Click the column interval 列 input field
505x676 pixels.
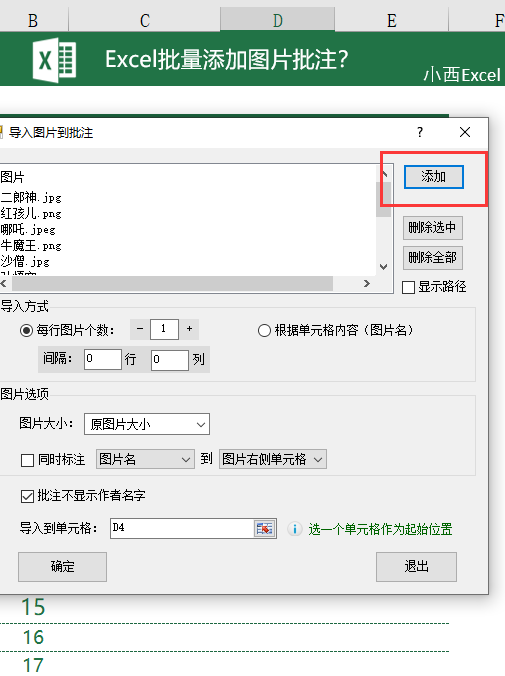[169, 360]
